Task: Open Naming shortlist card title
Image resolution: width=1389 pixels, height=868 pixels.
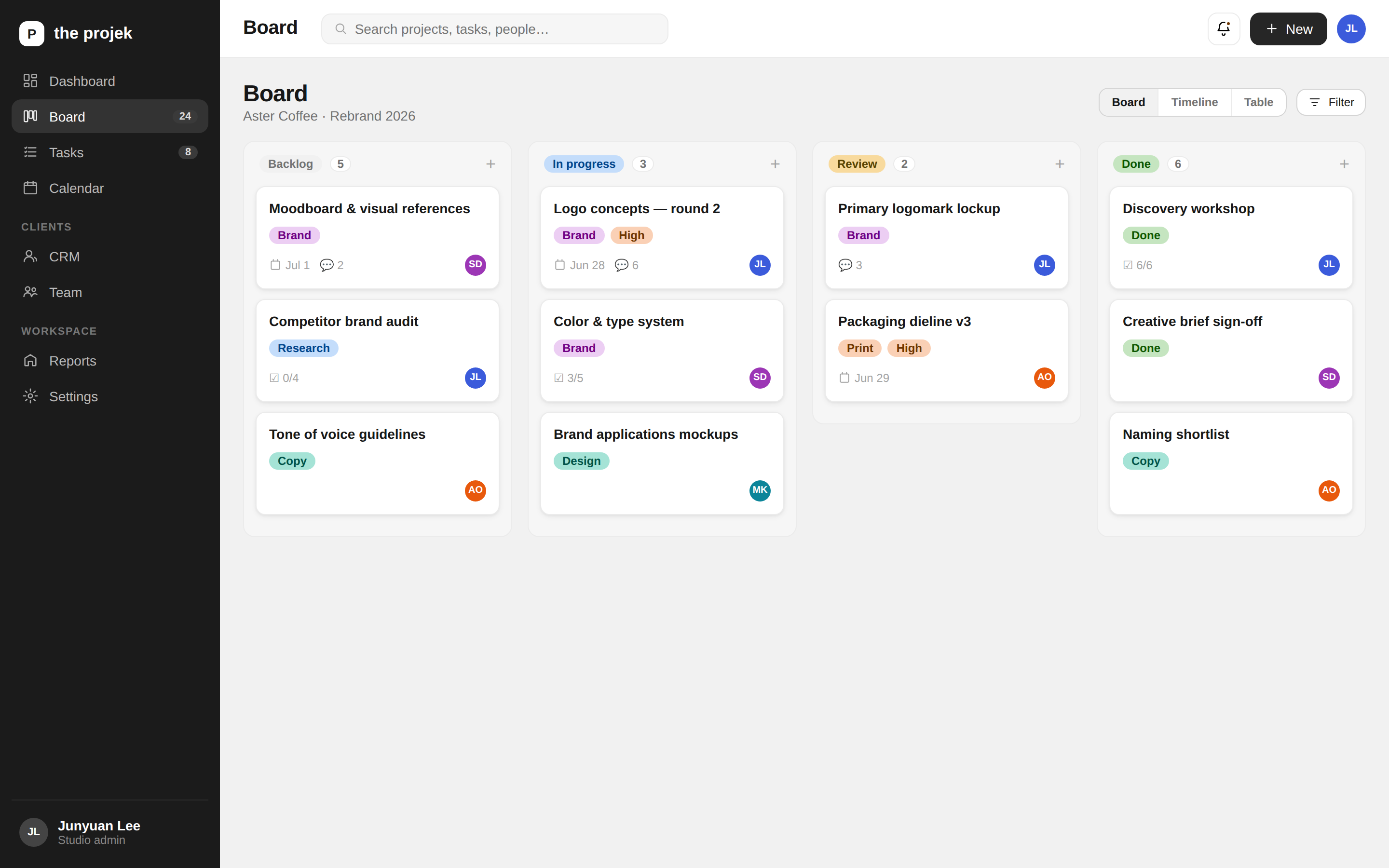Action: (x=1175, y=434)
